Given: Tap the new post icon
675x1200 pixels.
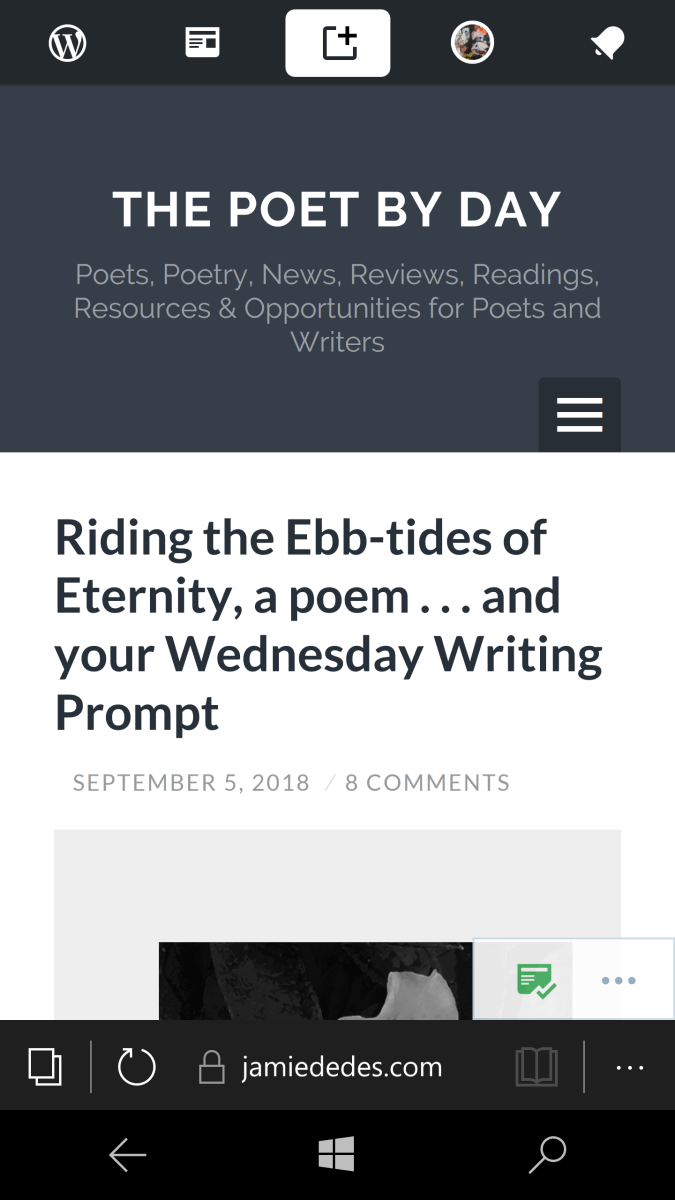Looking at the screenshot, I should pyautogui.click(x=338, y=43).
